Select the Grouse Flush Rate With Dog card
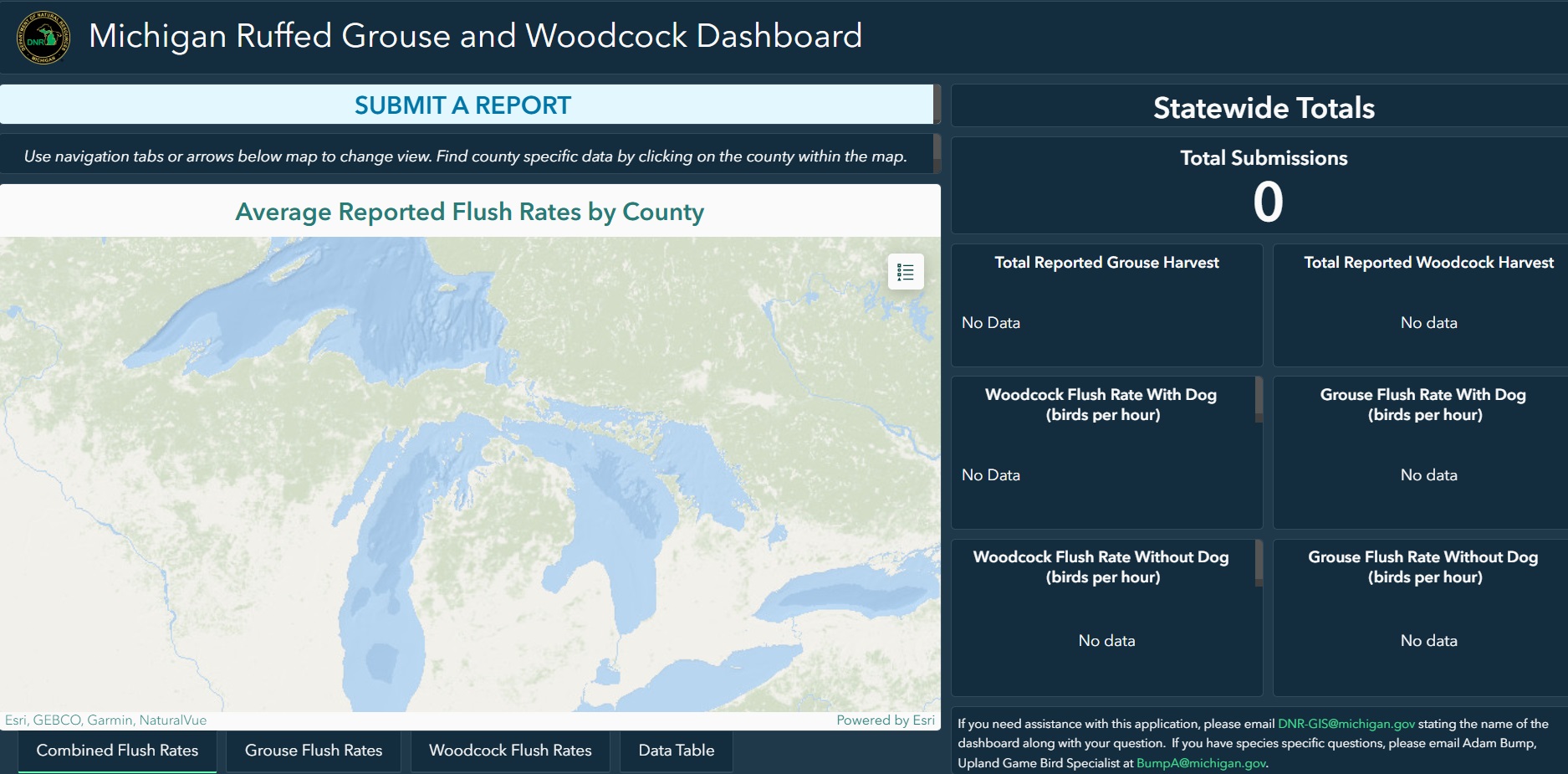This screenshot has width=1568, height=774. (x=1424, y=452)
